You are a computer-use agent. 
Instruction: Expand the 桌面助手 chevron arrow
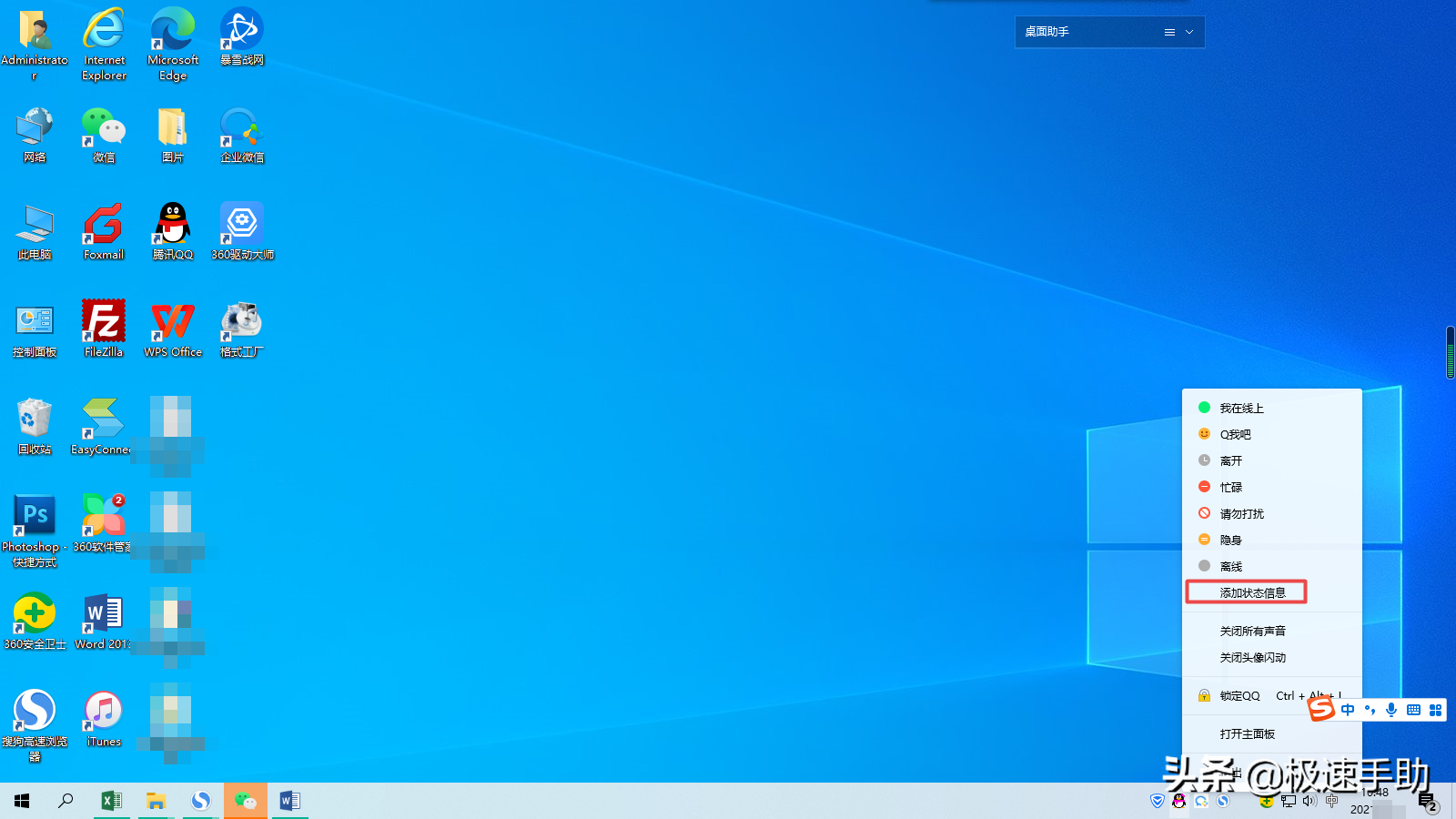1188,32
